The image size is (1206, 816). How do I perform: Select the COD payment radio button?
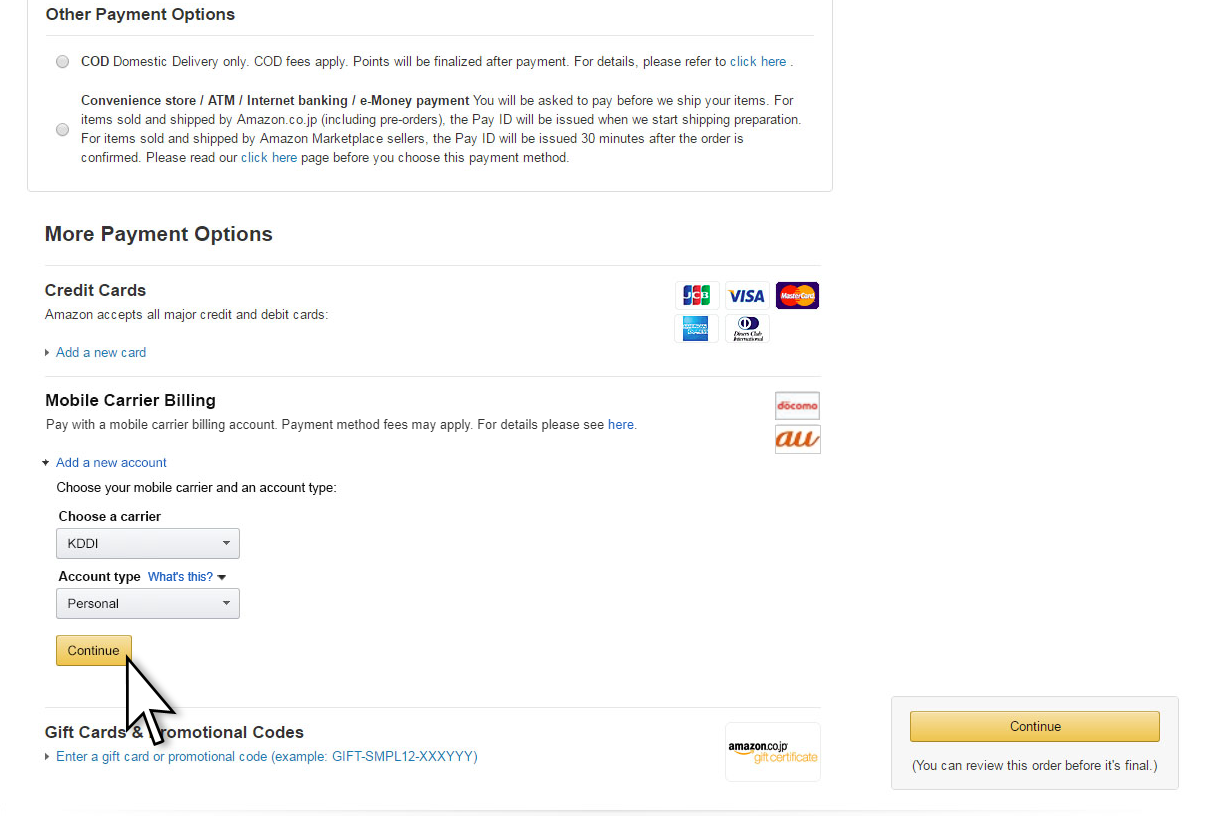click(63, 62)
